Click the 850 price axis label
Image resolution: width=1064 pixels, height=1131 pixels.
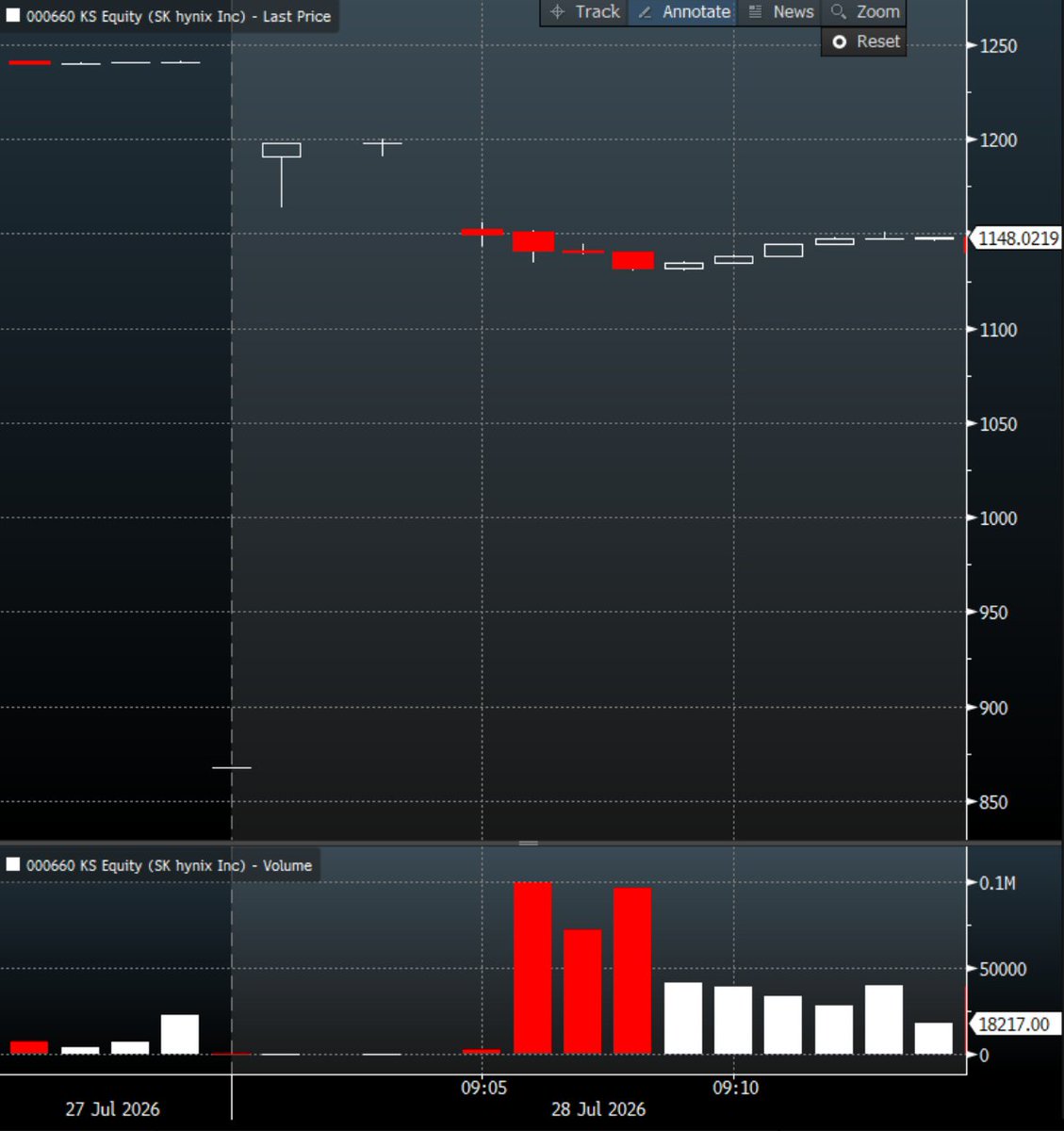tap(993, 803)
